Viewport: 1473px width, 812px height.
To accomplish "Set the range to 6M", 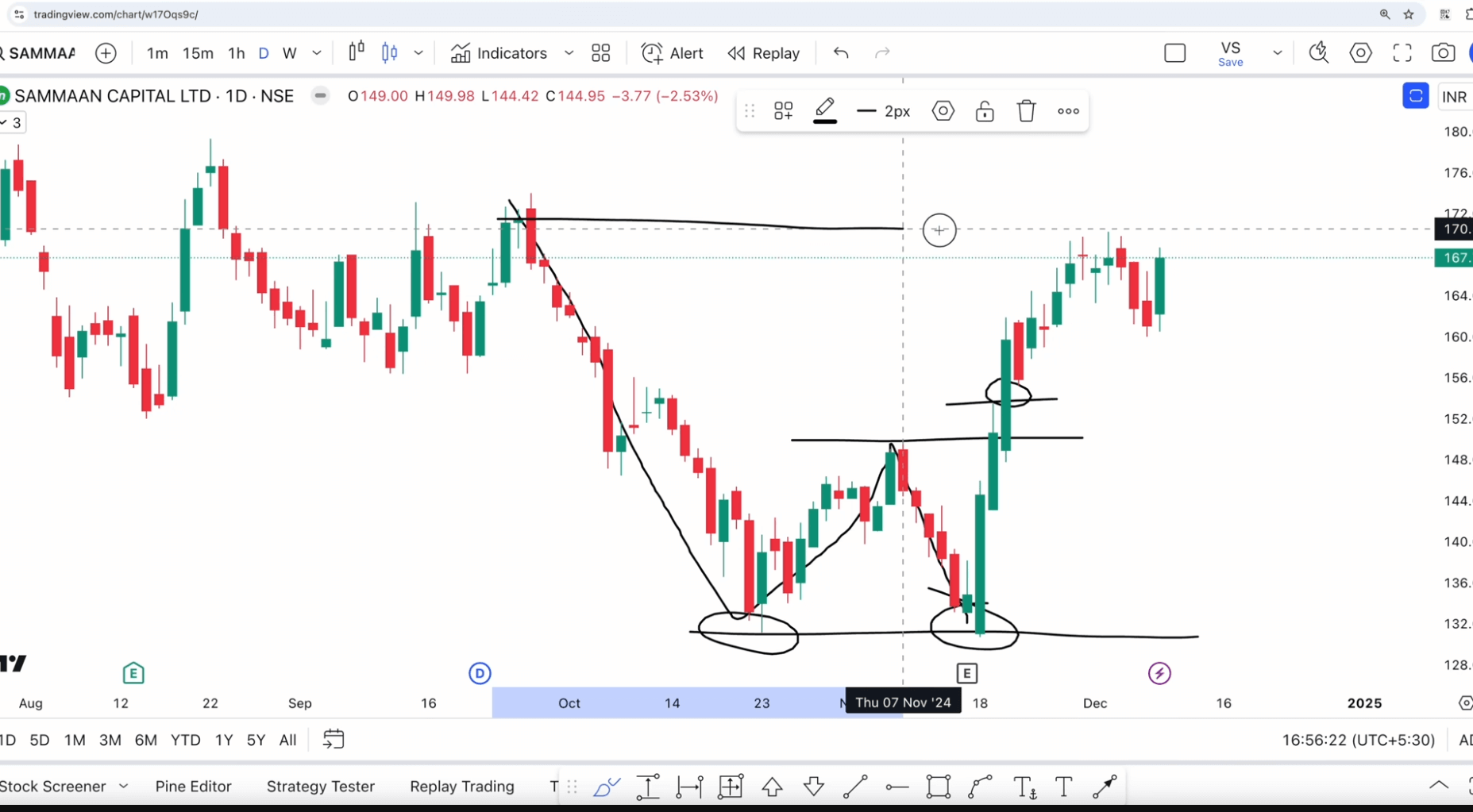I will [x=146, y=740].
